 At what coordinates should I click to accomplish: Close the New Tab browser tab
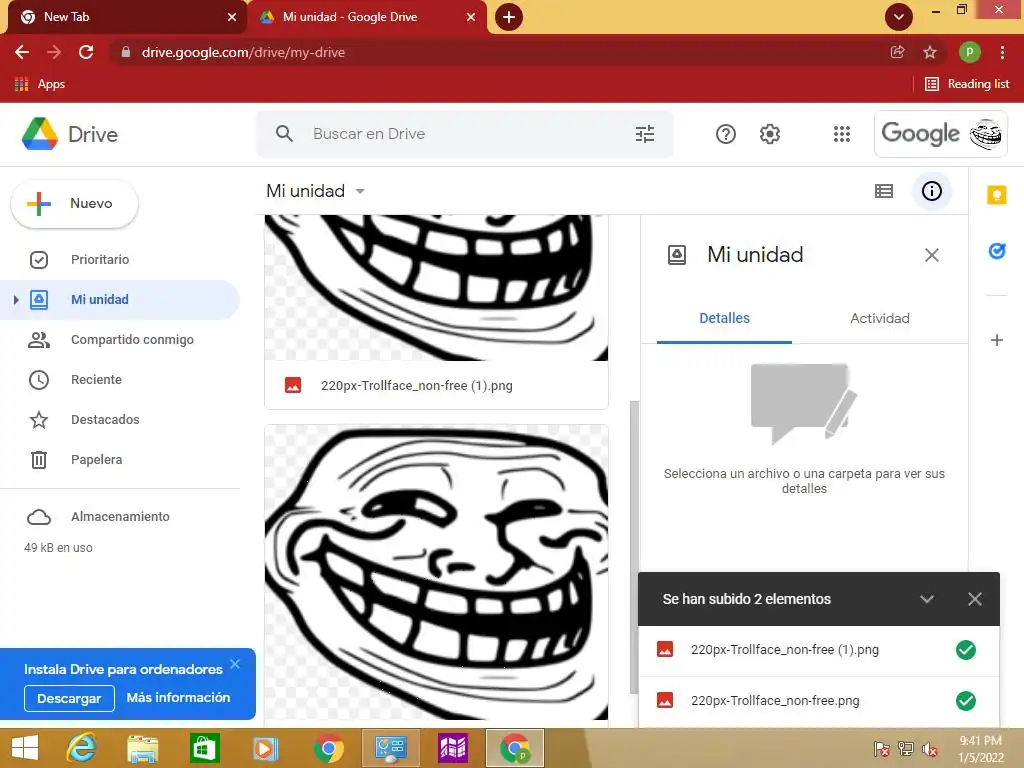coord(232,17)
